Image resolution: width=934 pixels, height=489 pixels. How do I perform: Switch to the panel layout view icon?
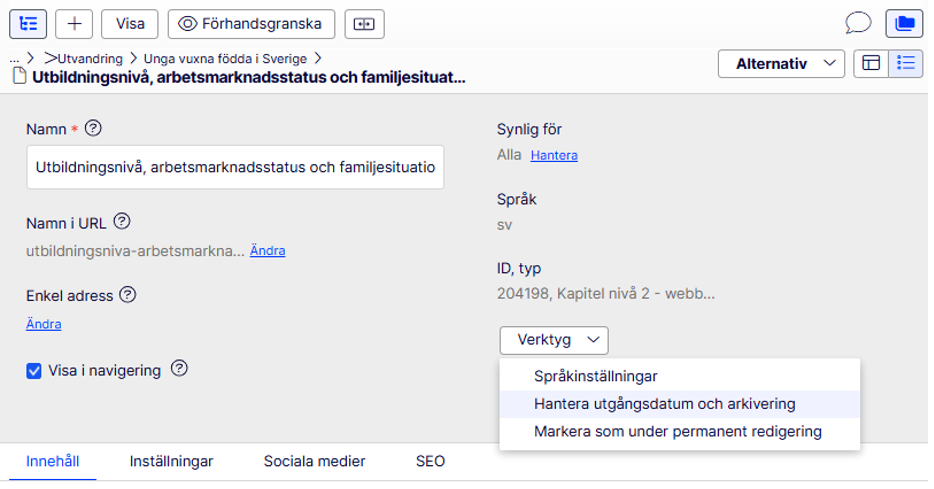point(872,63)
